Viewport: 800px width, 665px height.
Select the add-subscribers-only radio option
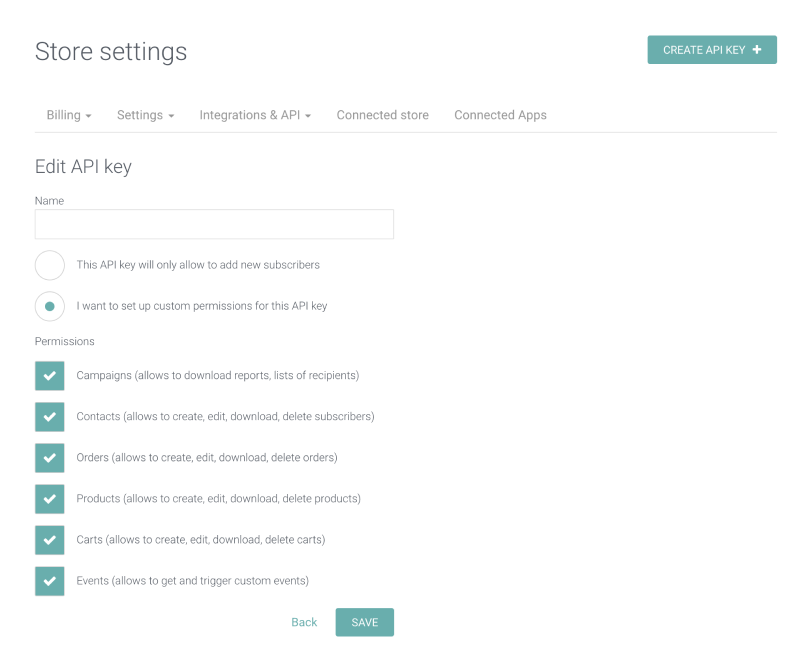pos(50,265)
